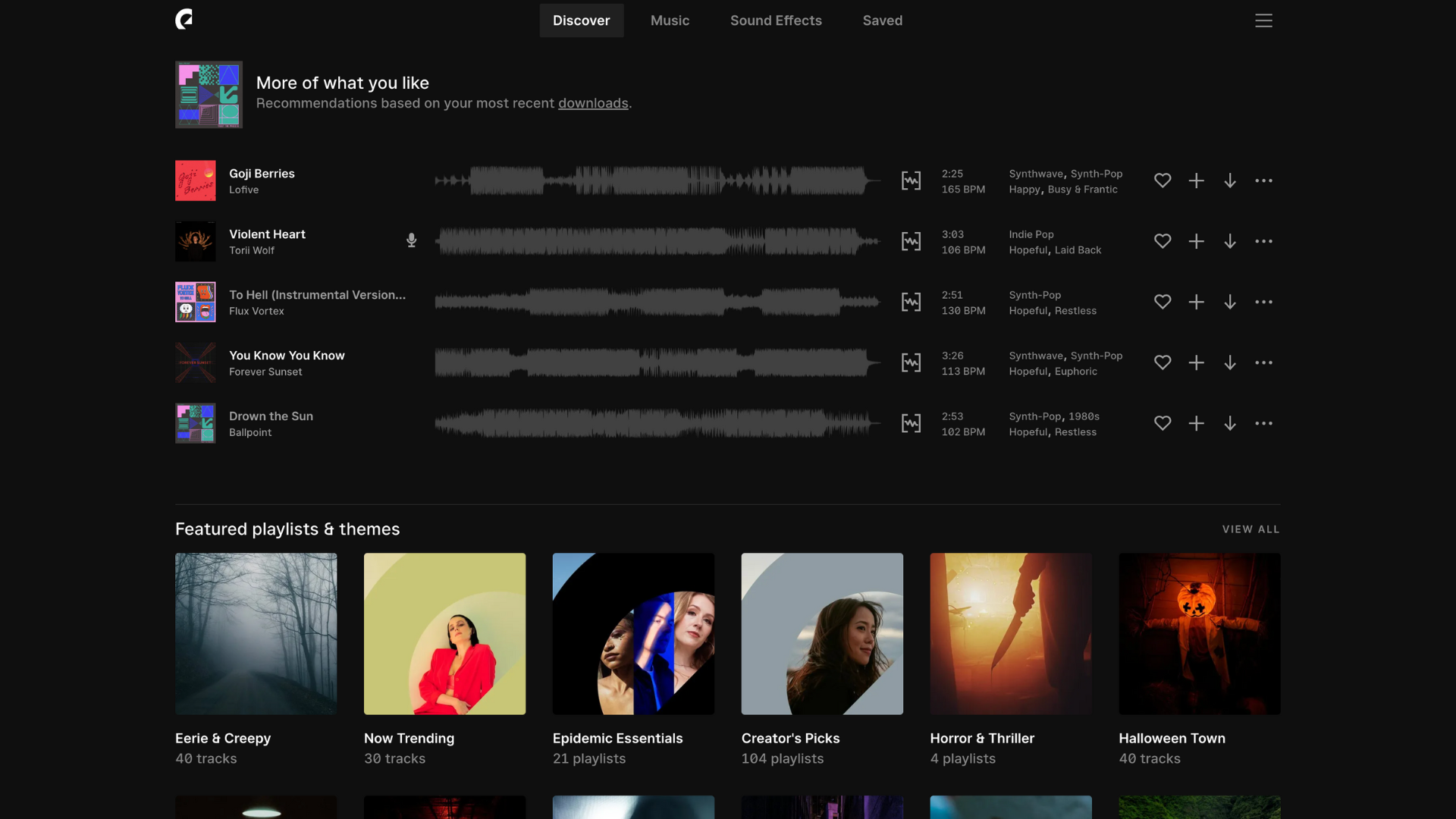Click the Epidemic Essentials title
The width and height of the screenshot is (1456, 819).
(617, 738)
